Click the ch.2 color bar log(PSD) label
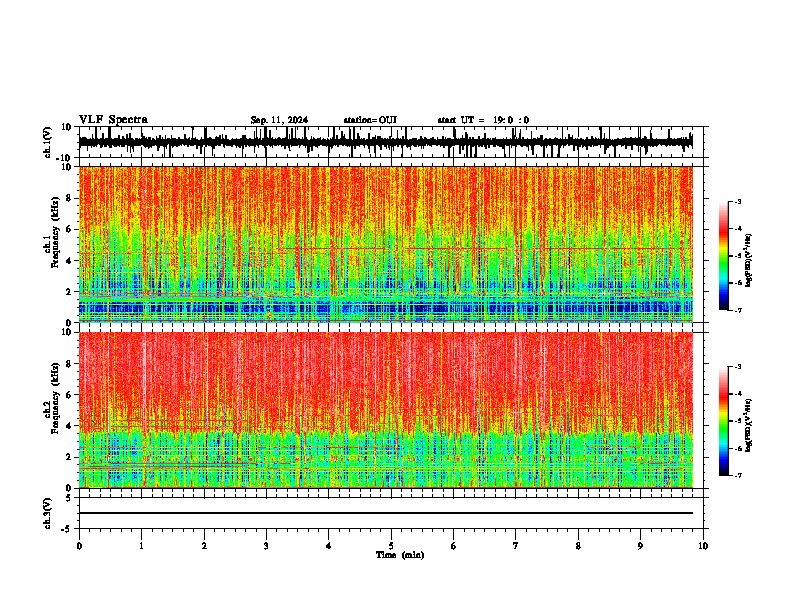Image resolution: width=792 pixels, height=612 pixels. 749,425
